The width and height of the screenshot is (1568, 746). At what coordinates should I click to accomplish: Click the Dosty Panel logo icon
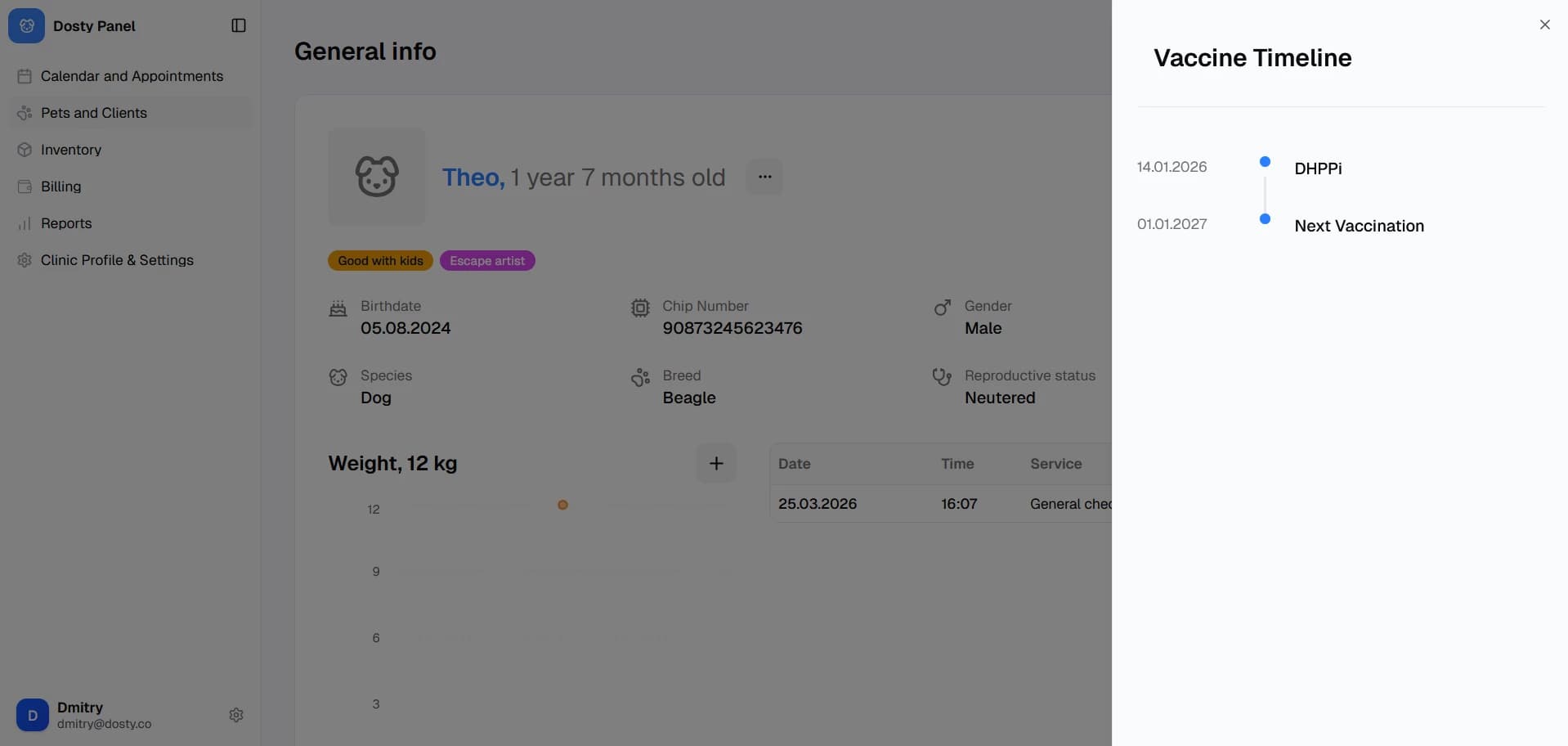(26, 26)
